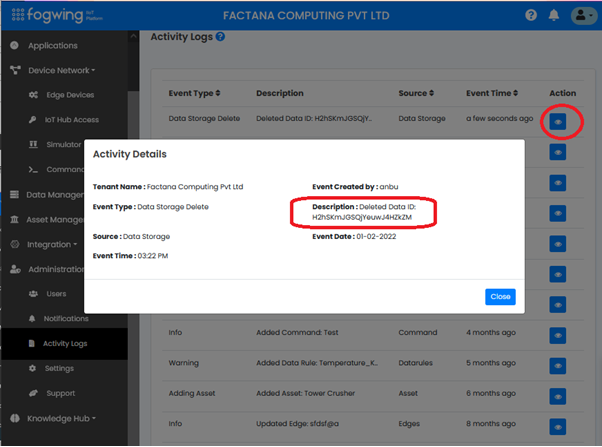The image size is (602, 447).
Task: Close the Activity Details dialog
Action: tap(500, 297)
